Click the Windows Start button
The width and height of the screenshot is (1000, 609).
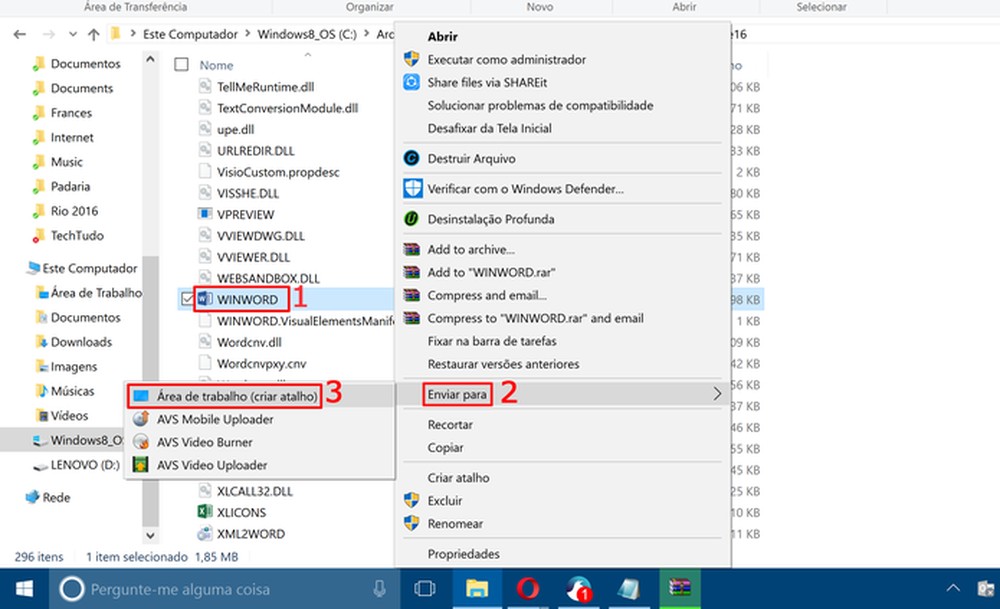point(24,589)
